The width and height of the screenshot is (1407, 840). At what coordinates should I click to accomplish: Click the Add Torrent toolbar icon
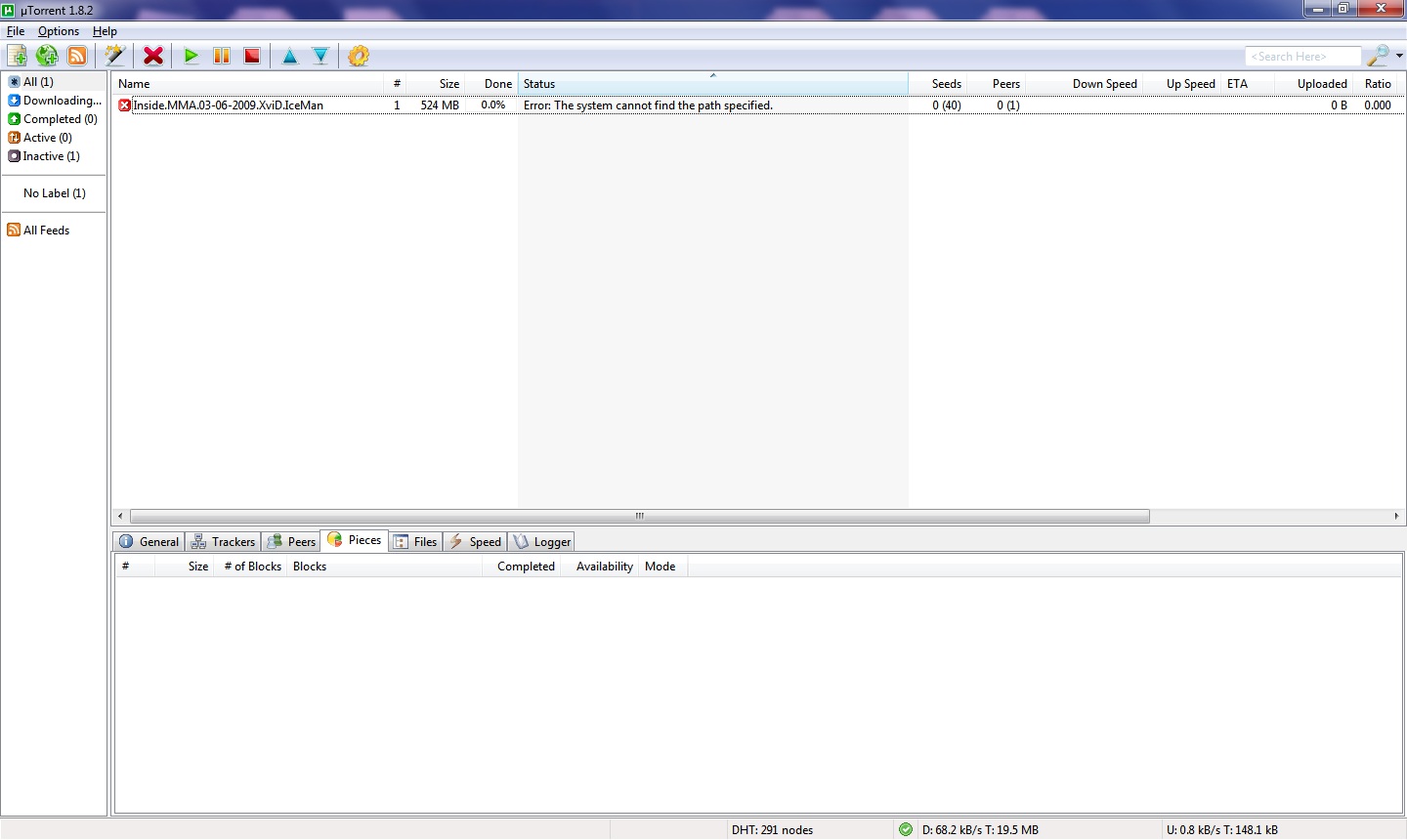coord(17,56)
